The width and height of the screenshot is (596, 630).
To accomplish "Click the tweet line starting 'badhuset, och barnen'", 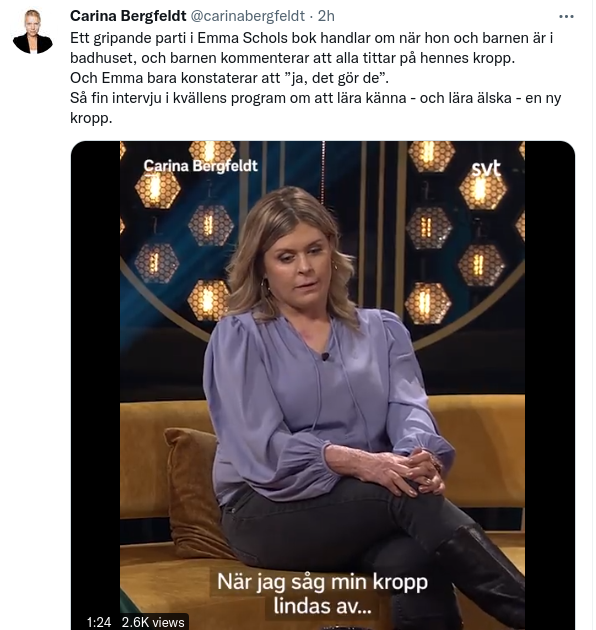I will [x=293, y=58].
